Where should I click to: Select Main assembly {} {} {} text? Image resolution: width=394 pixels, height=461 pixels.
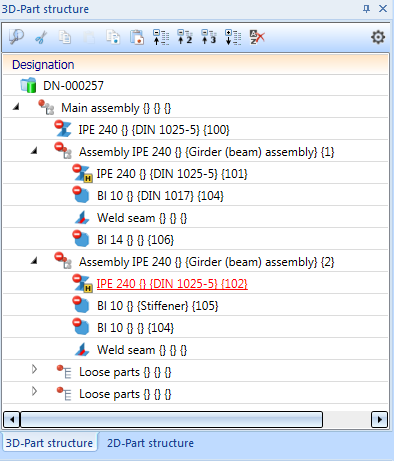coord(116,108)
